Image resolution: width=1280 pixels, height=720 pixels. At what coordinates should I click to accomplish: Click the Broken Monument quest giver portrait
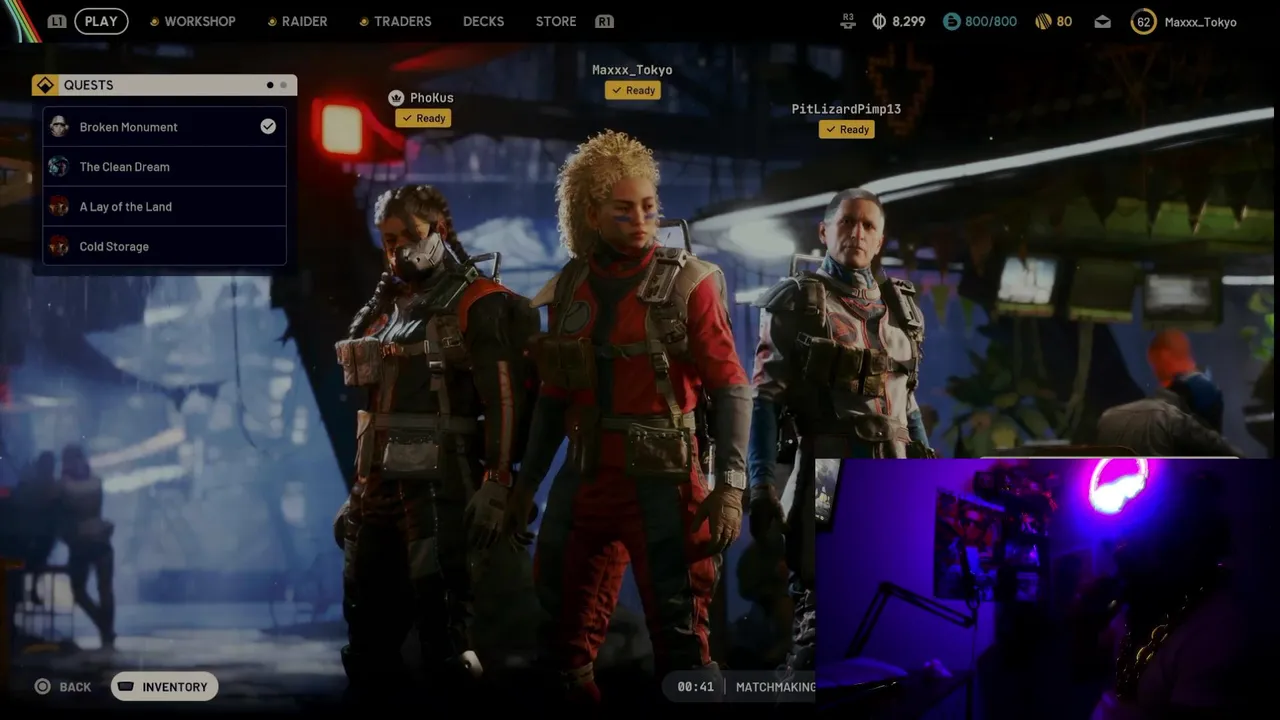tap(59, 127)
